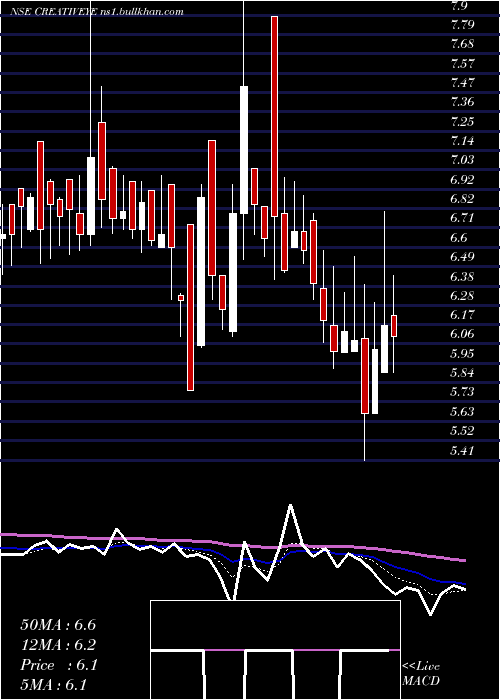Select the 5.63 price axis label

pos(462,411)
